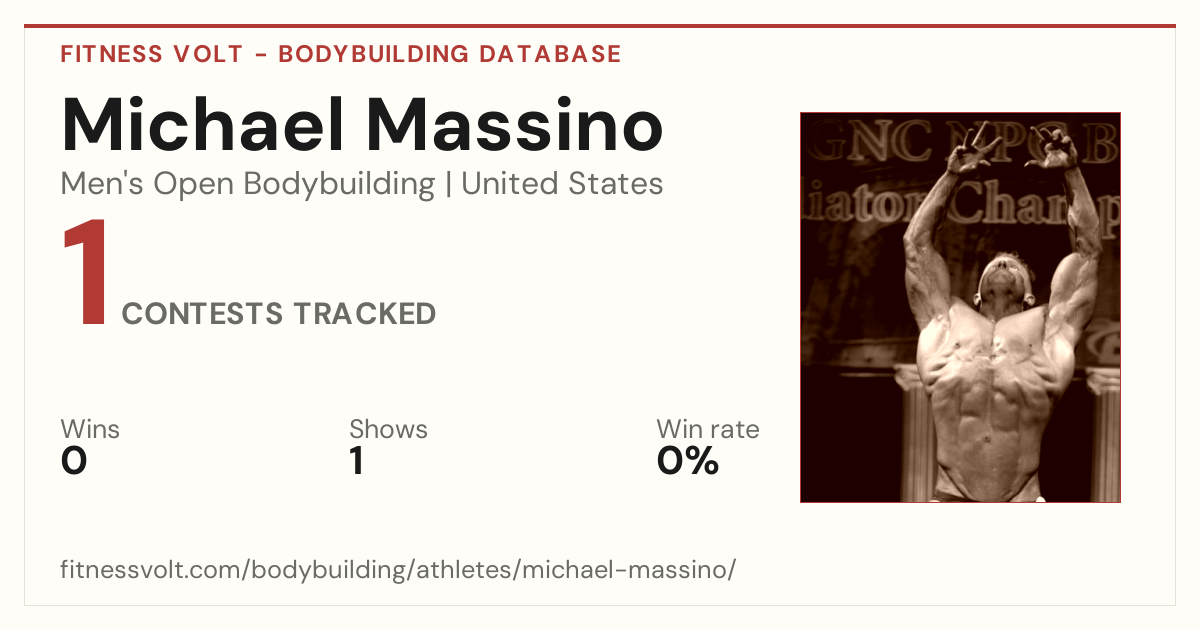1200x630 pixels.
Task: Click the Shows stat label
Action: coord(388,430)
